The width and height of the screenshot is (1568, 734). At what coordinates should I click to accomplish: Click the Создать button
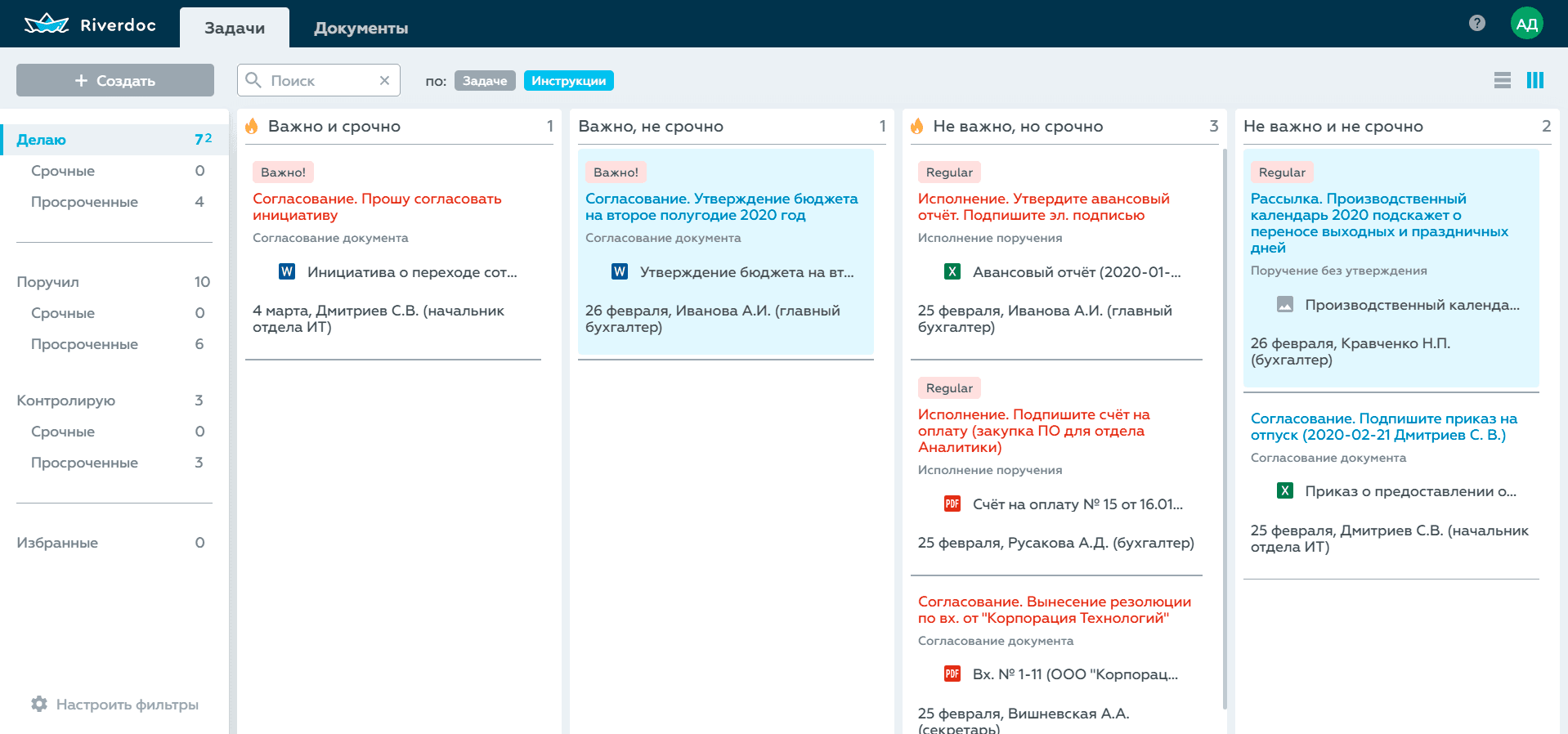[115, 80]
